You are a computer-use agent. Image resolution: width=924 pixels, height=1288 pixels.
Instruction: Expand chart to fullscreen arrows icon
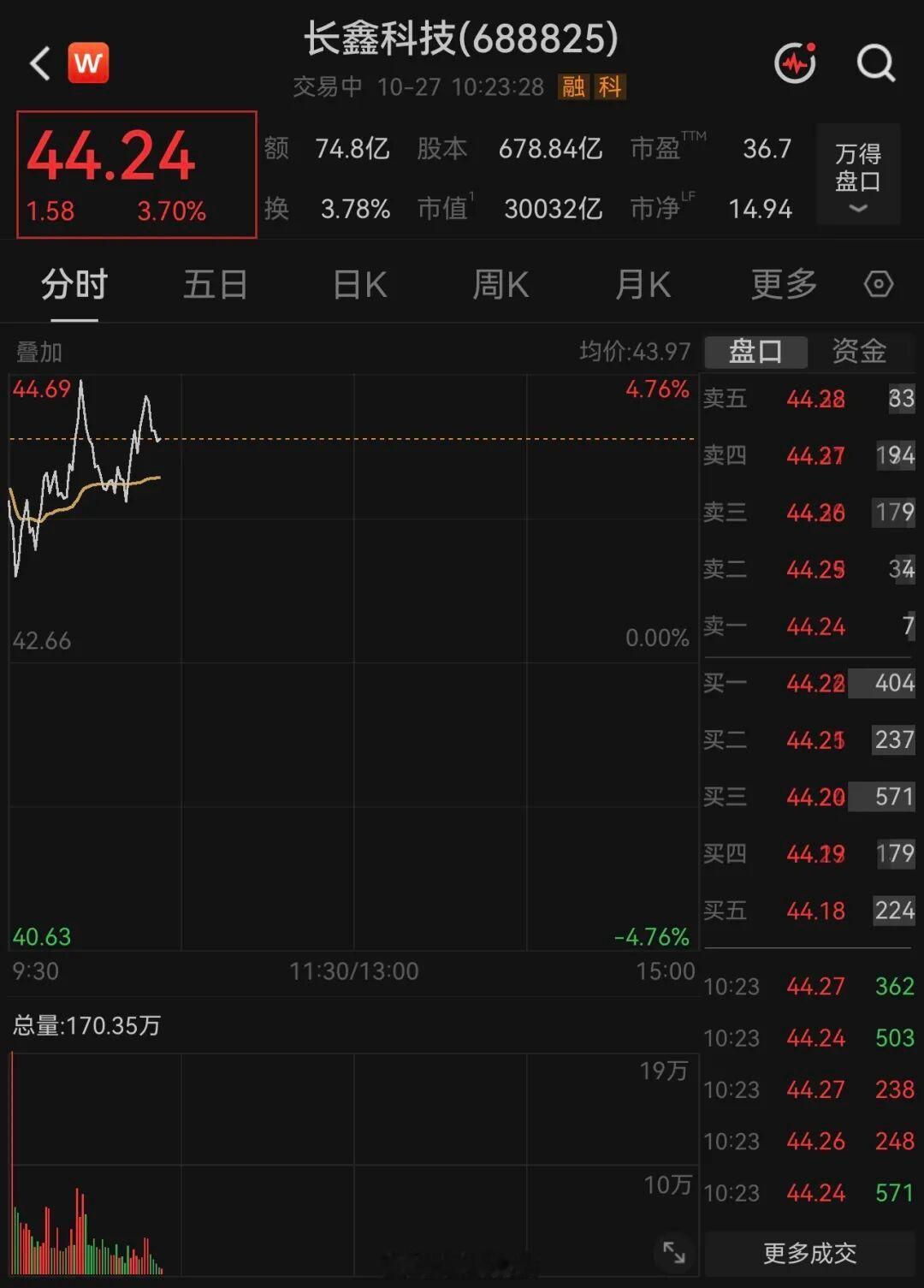674,1253
